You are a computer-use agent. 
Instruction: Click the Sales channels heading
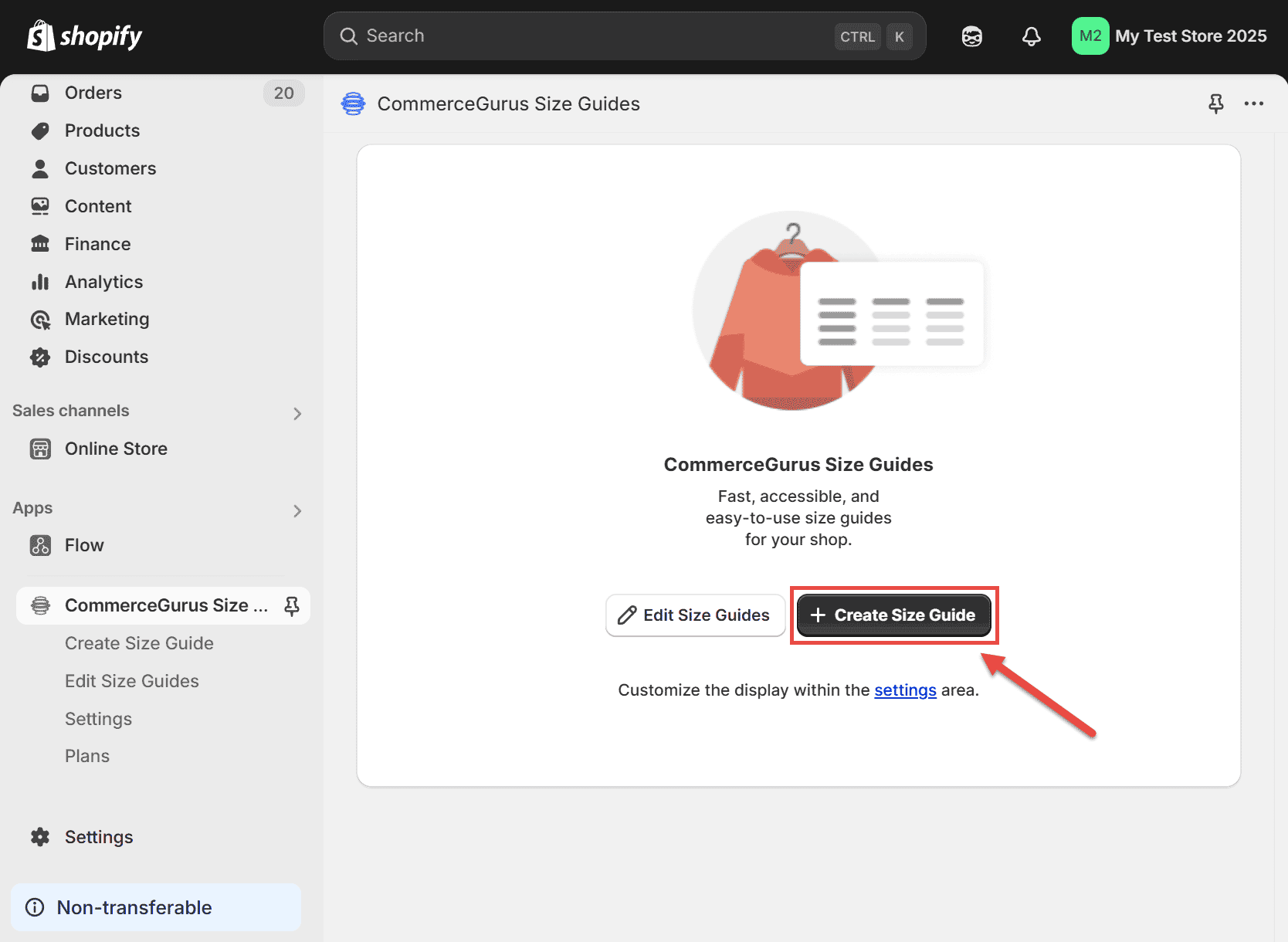click(x=71, y=411)
